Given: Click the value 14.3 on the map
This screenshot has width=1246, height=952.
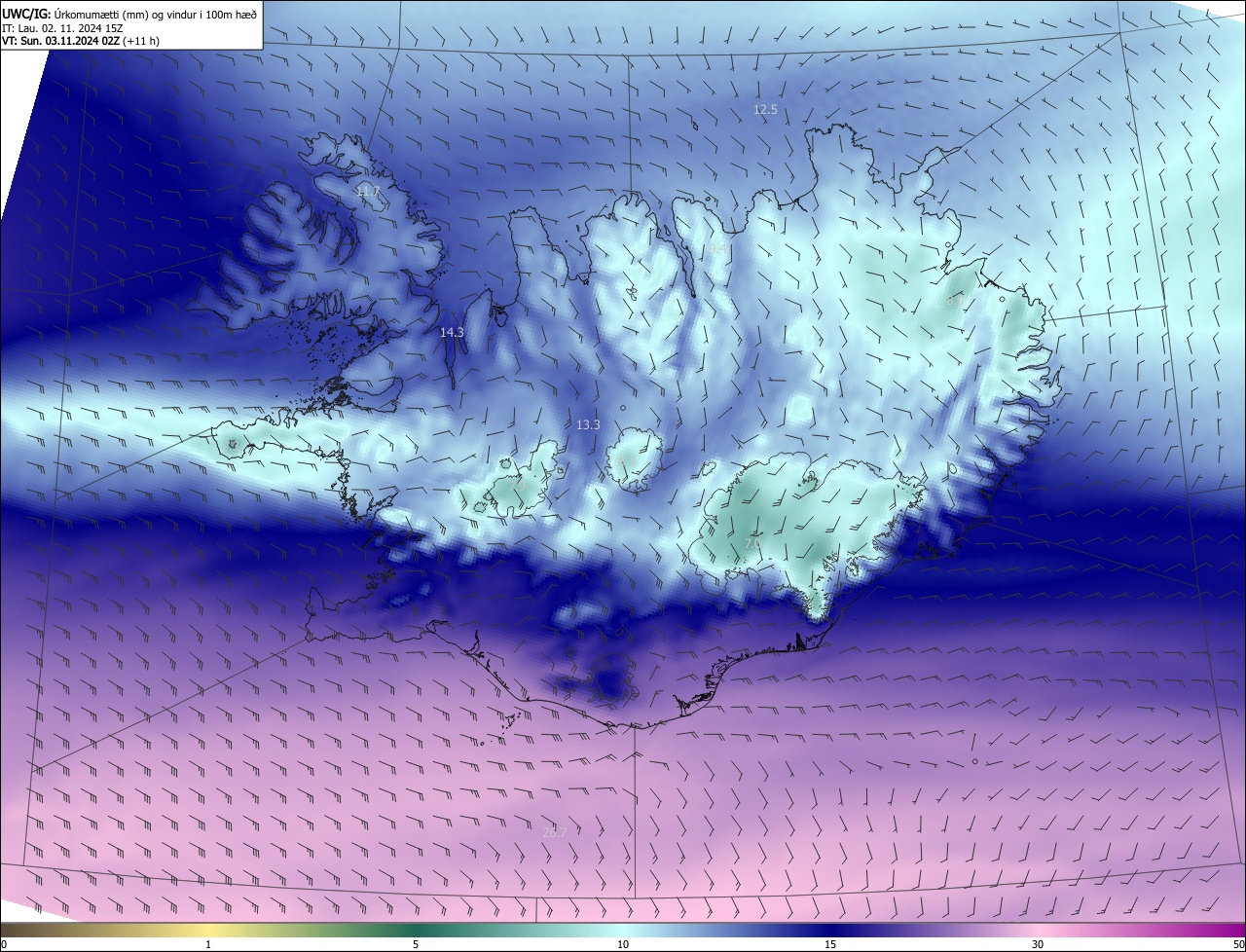Looking at the screenshot, I should click(x=452, y=332).
